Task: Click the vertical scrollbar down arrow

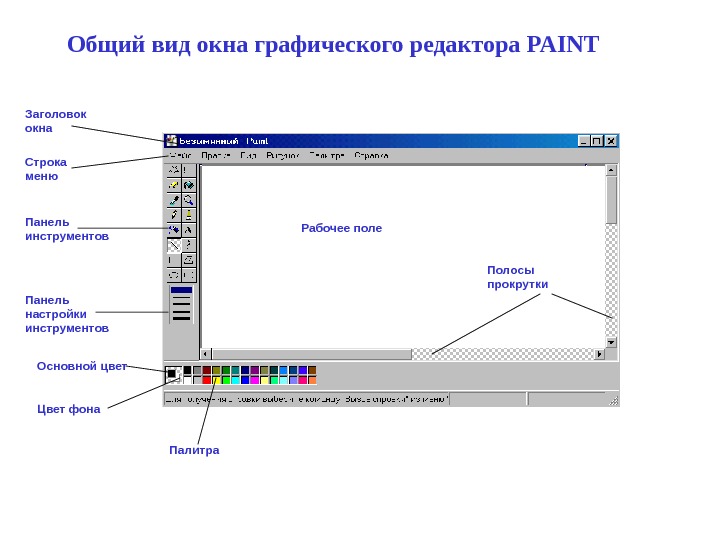Action: click(x=611, y=343)
